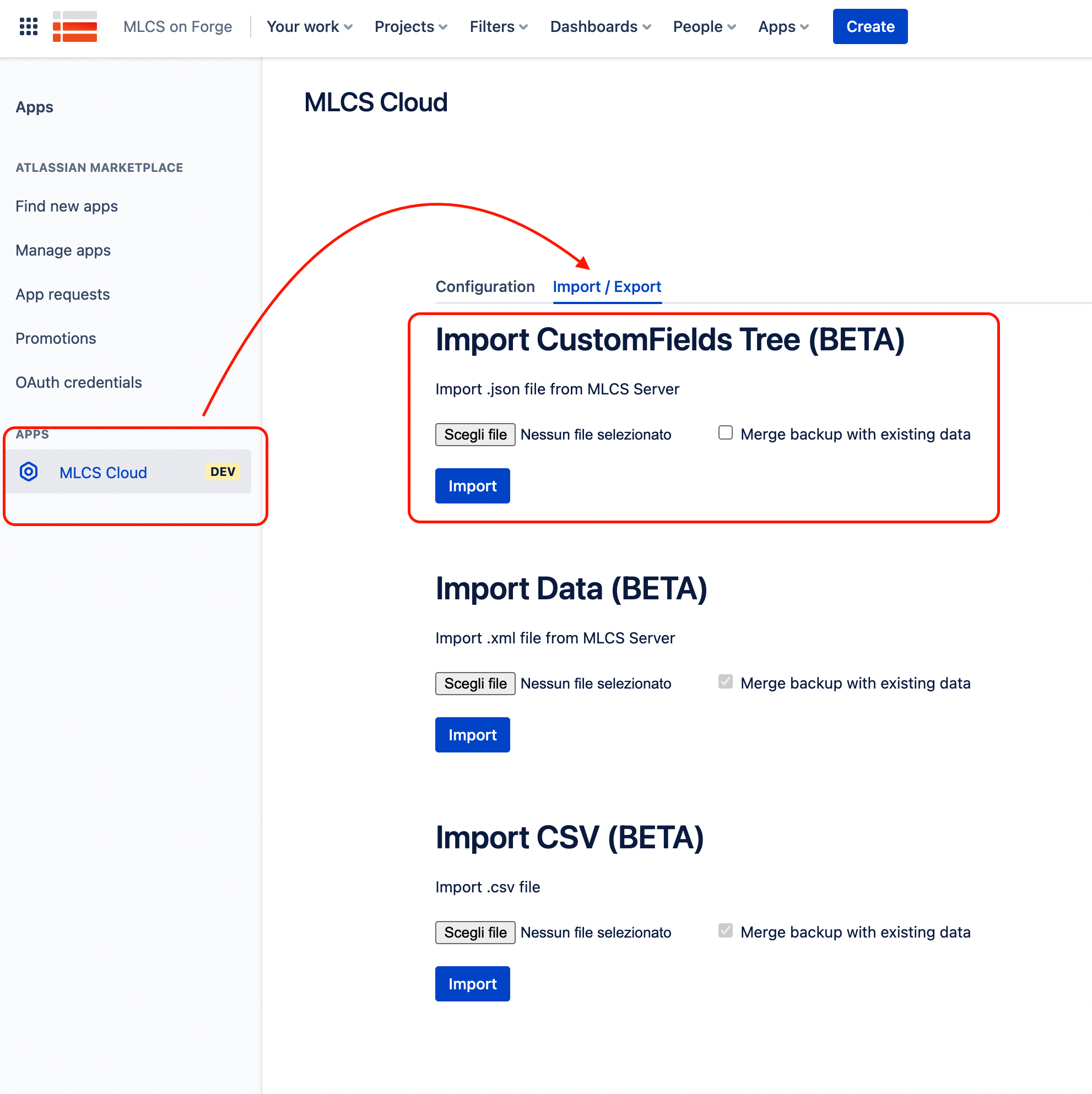Open OAuth credentials in sidebar
Image resolution: width=1092 pixels, height=1094 pixels.
78,383
